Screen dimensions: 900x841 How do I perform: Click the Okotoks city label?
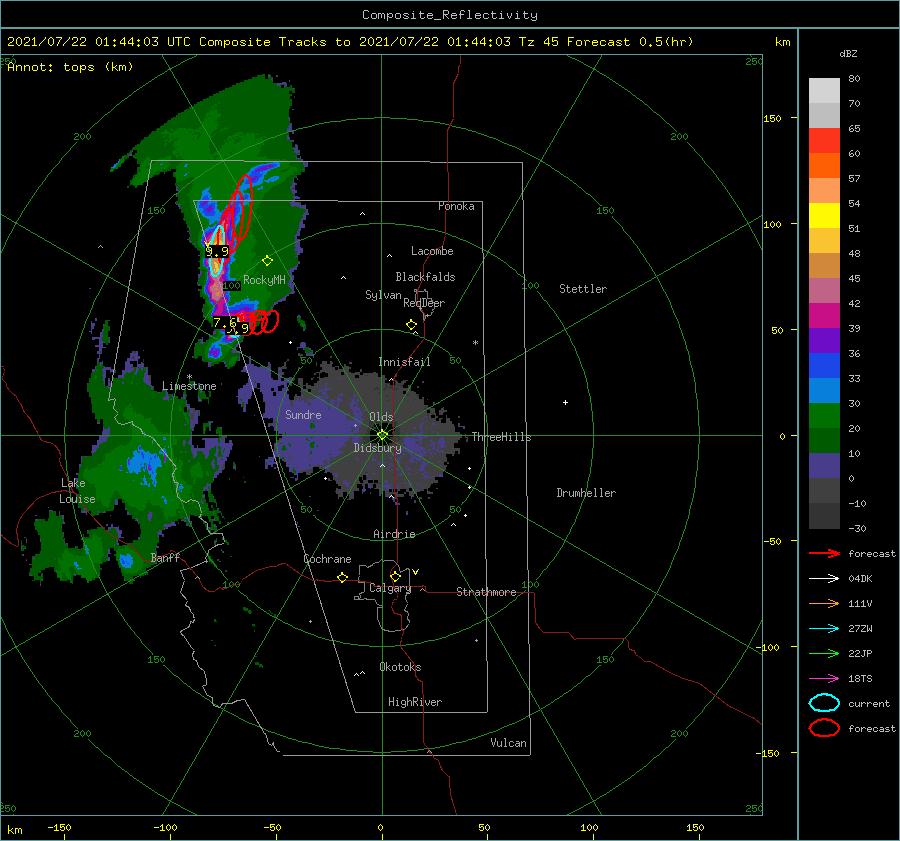tap(400, 667)
